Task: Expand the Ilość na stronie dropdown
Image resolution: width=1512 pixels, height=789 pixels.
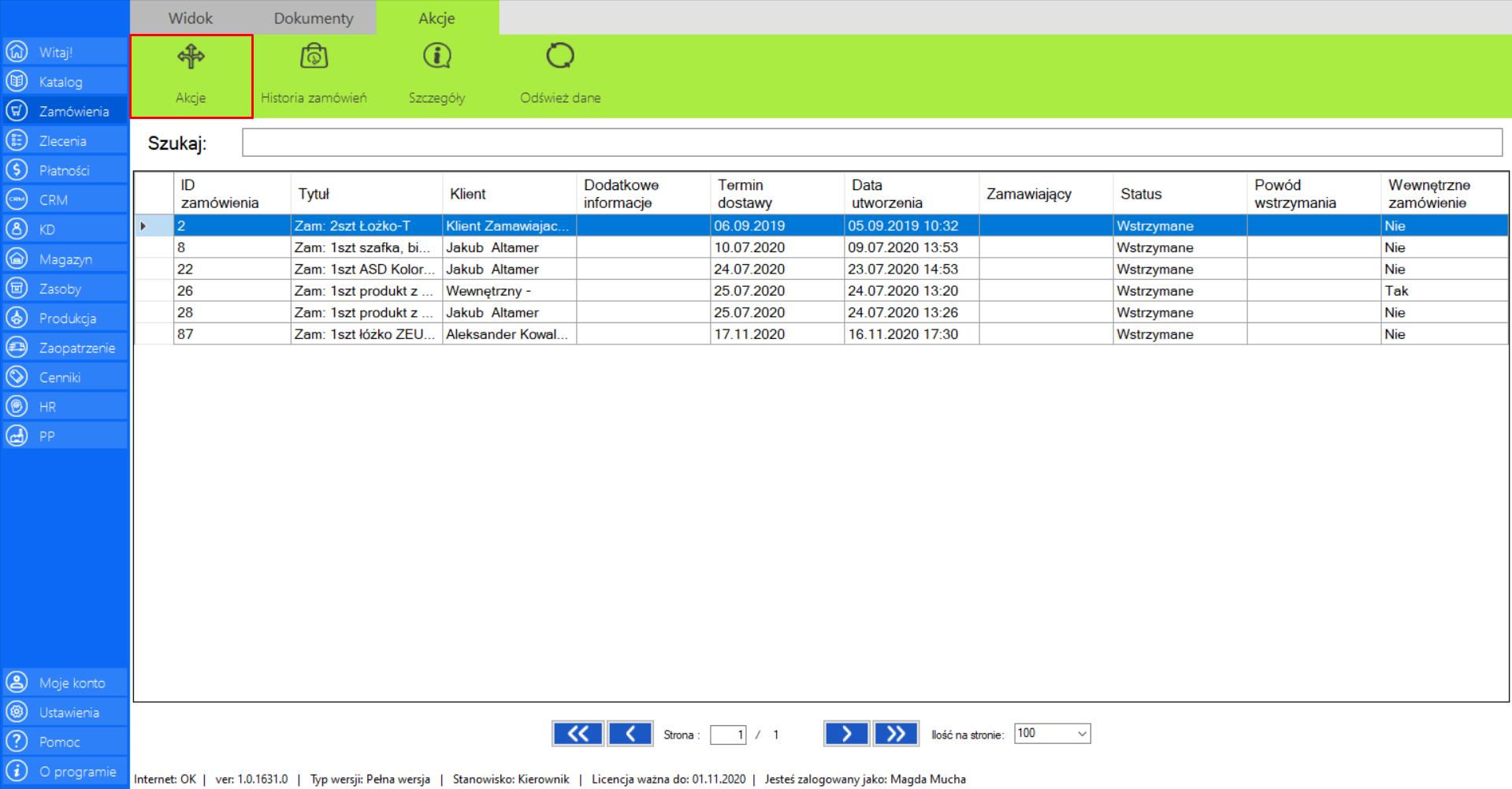Action: click(1082, 734)
